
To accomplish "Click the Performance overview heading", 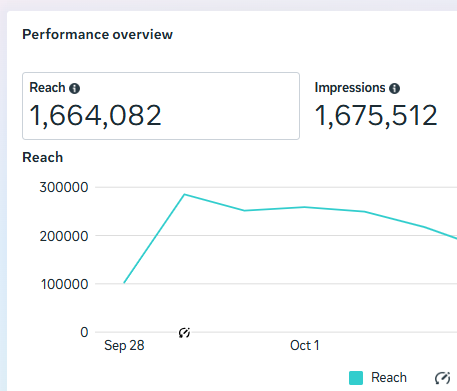I will [x=97, y=34].
